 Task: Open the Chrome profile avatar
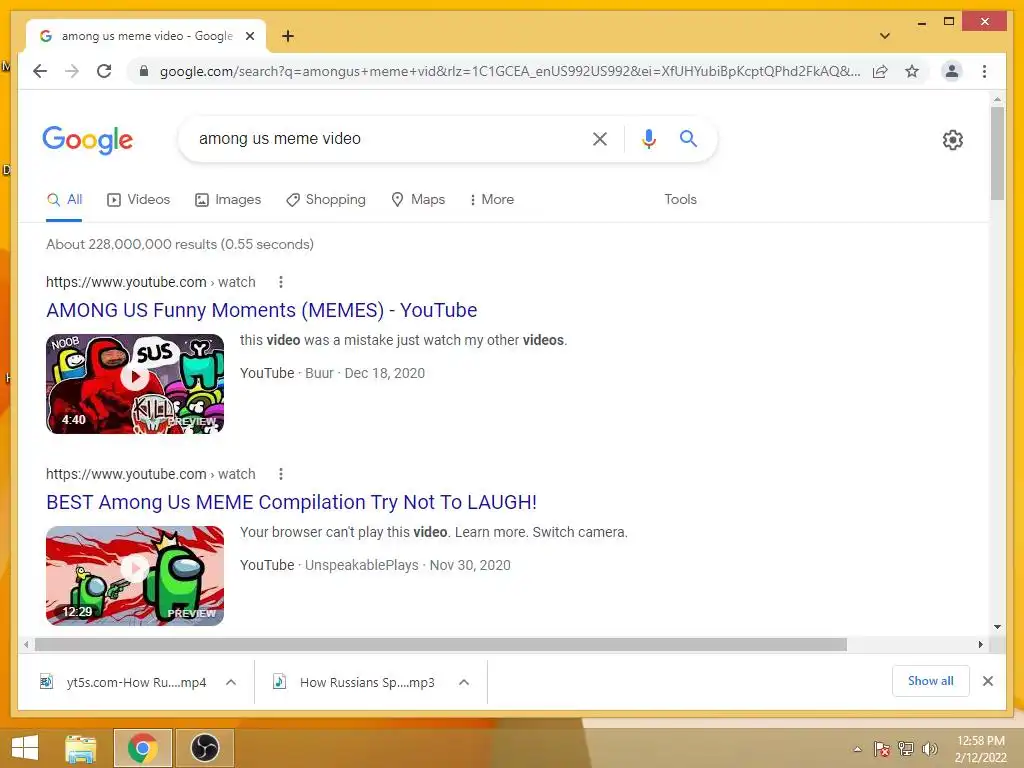(x=952, y=71)
